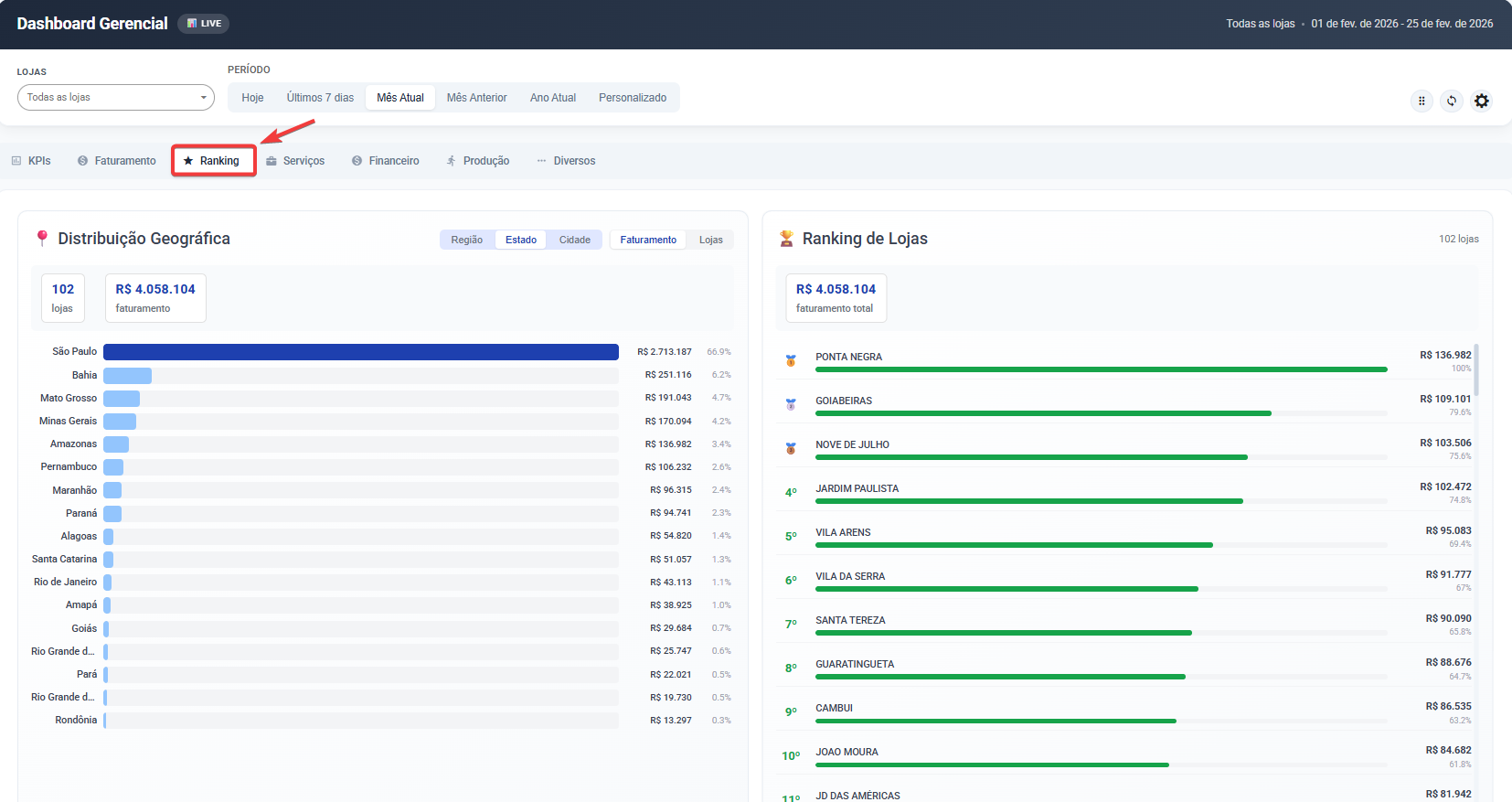
Task: Click the refresh data icon
Action: (1452, 101)
